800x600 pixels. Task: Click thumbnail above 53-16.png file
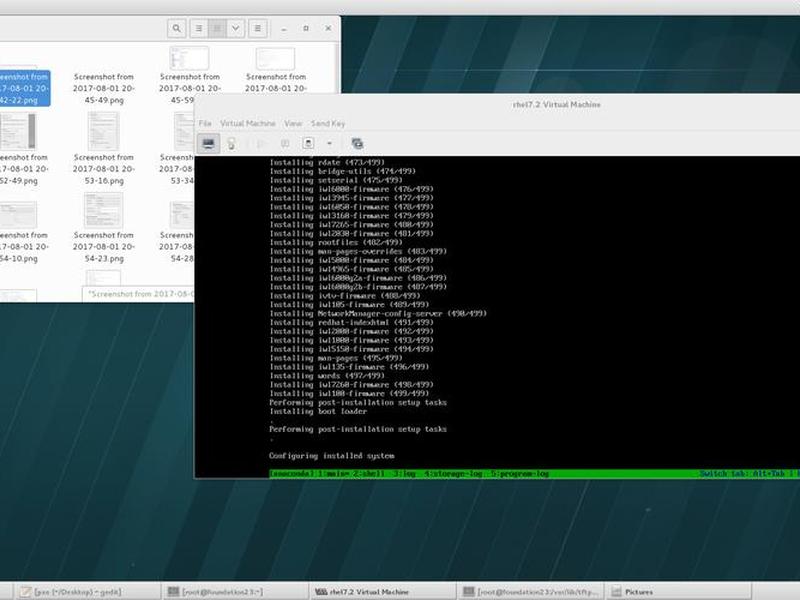point(104,131)
